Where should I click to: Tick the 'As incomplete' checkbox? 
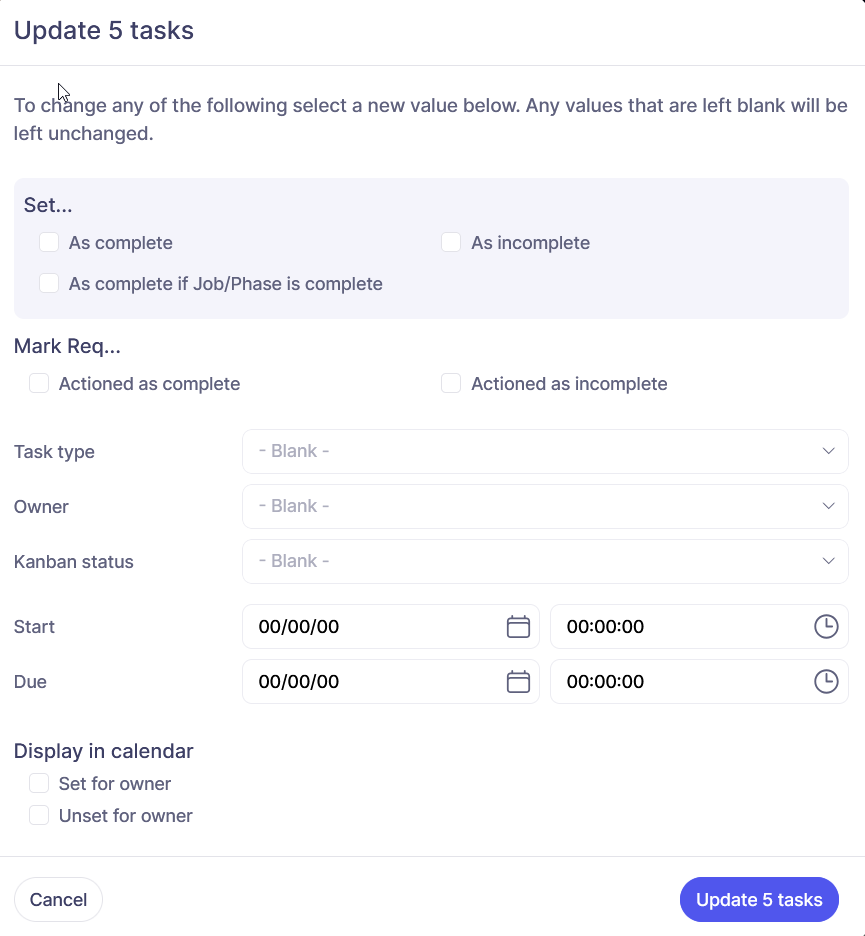451,243
